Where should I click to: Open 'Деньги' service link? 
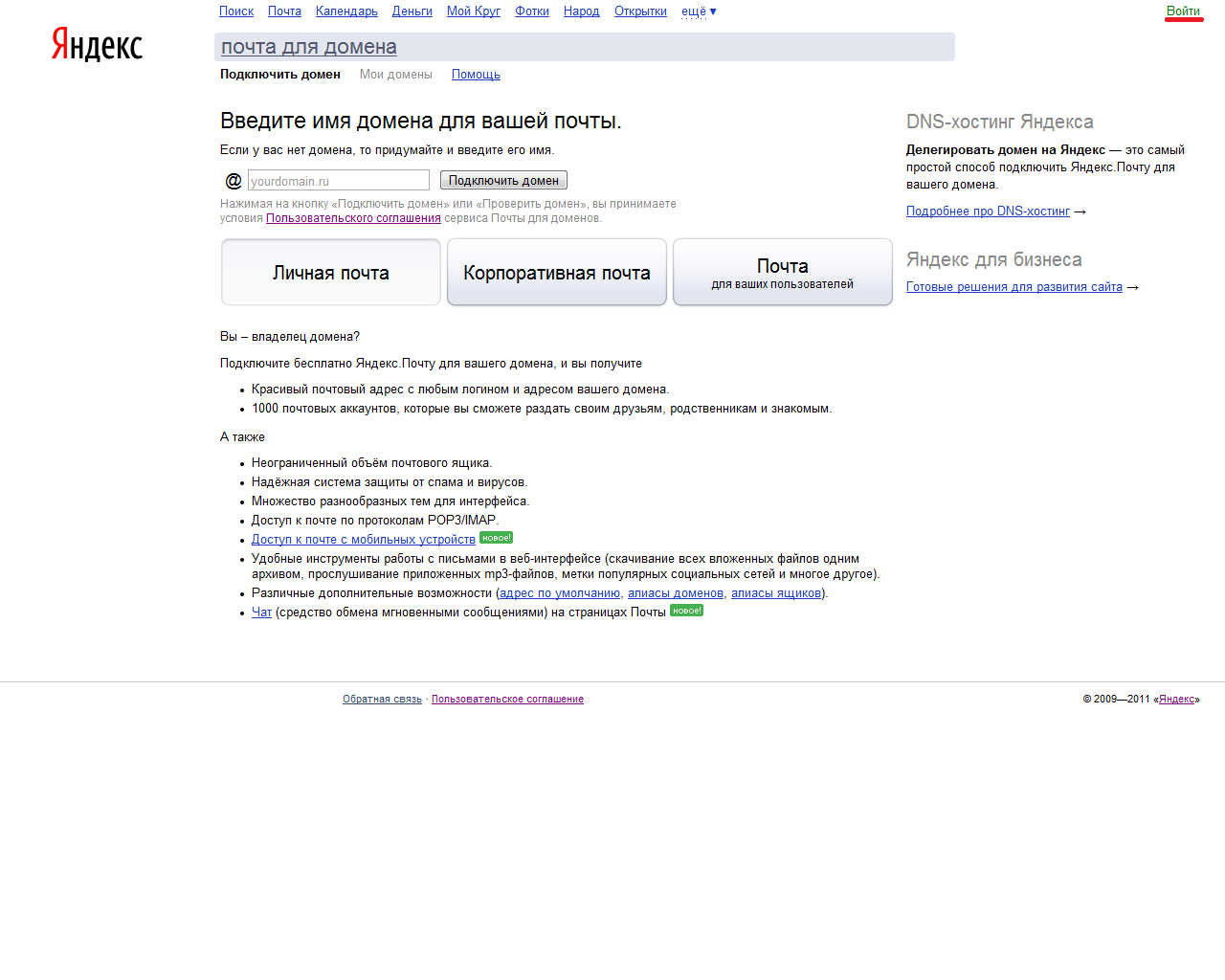point(412,11)
